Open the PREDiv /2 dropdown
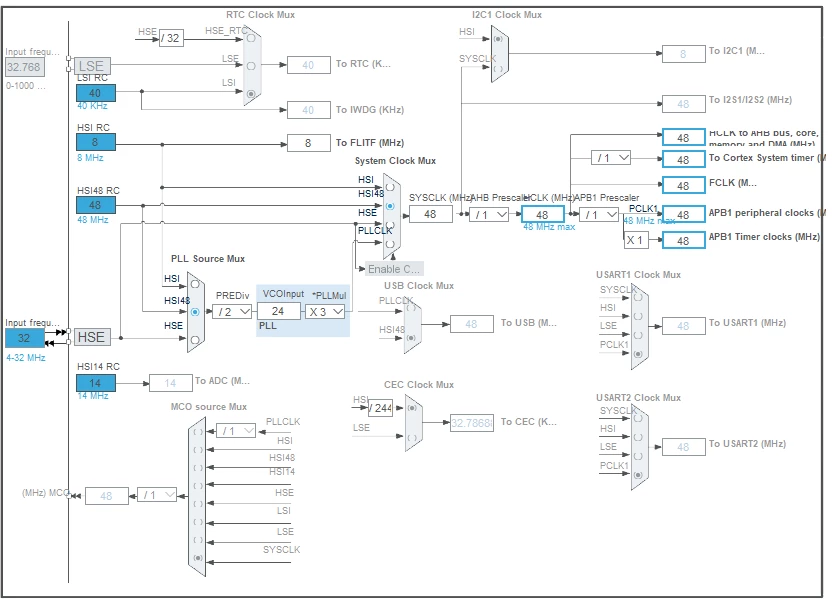Screen dimensions: 832x599 click(232, 311)
